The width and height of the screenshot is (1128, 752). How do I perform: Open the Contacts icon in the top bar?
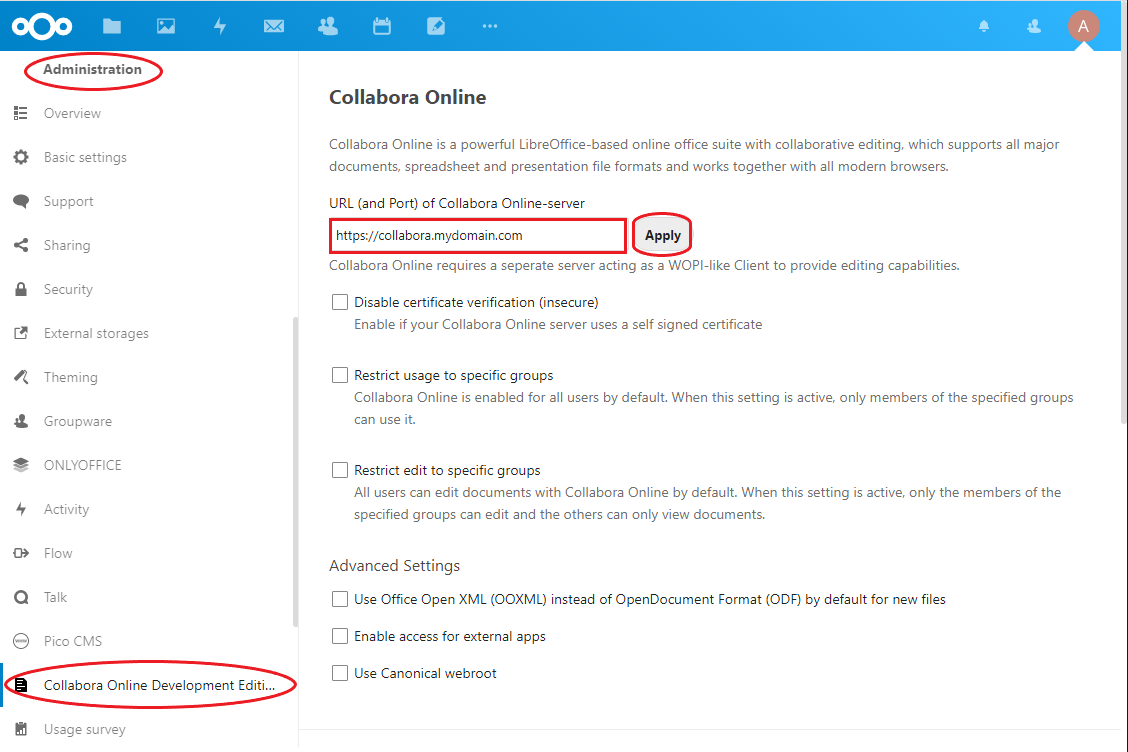[x=328, y=27]
